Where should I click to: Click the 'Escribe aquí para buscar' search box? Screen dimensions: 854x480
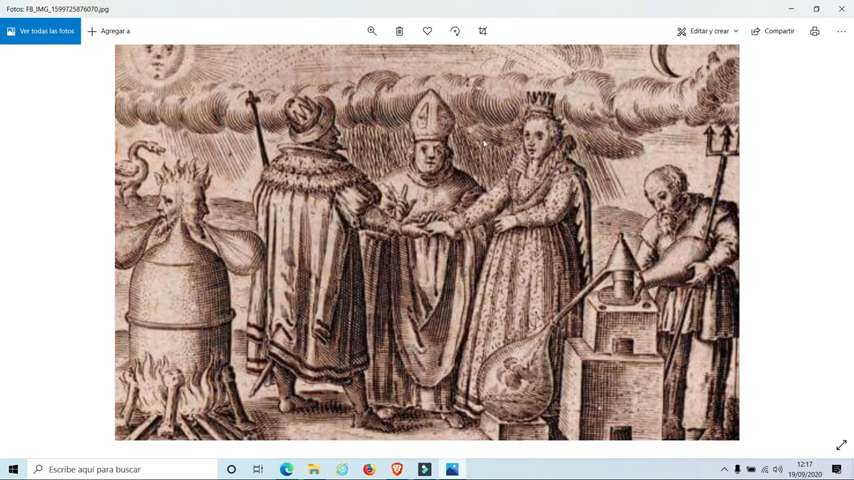tap(123, 469)
